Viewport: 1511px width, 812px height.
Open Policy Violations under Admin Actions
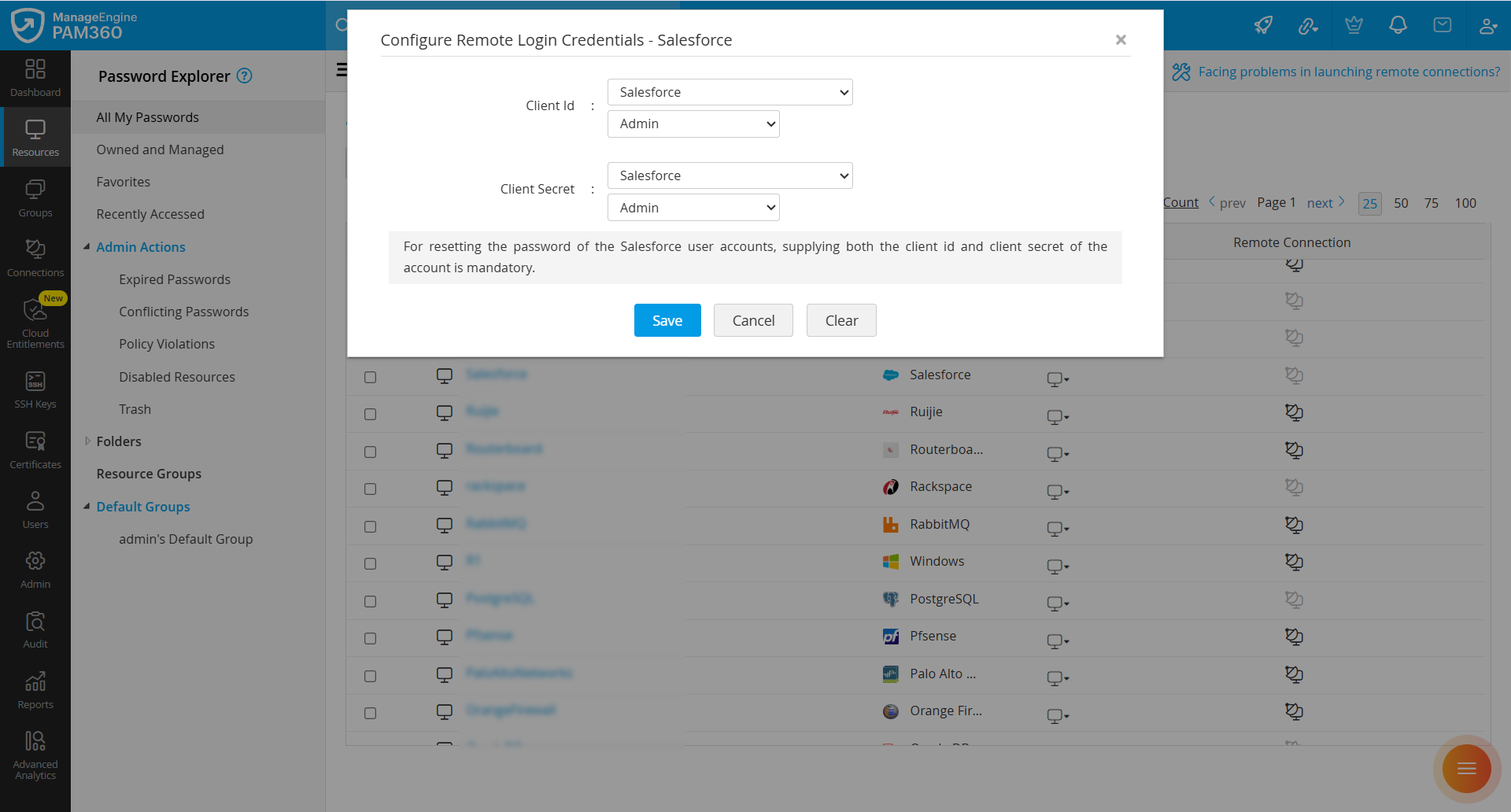point(167,344)
